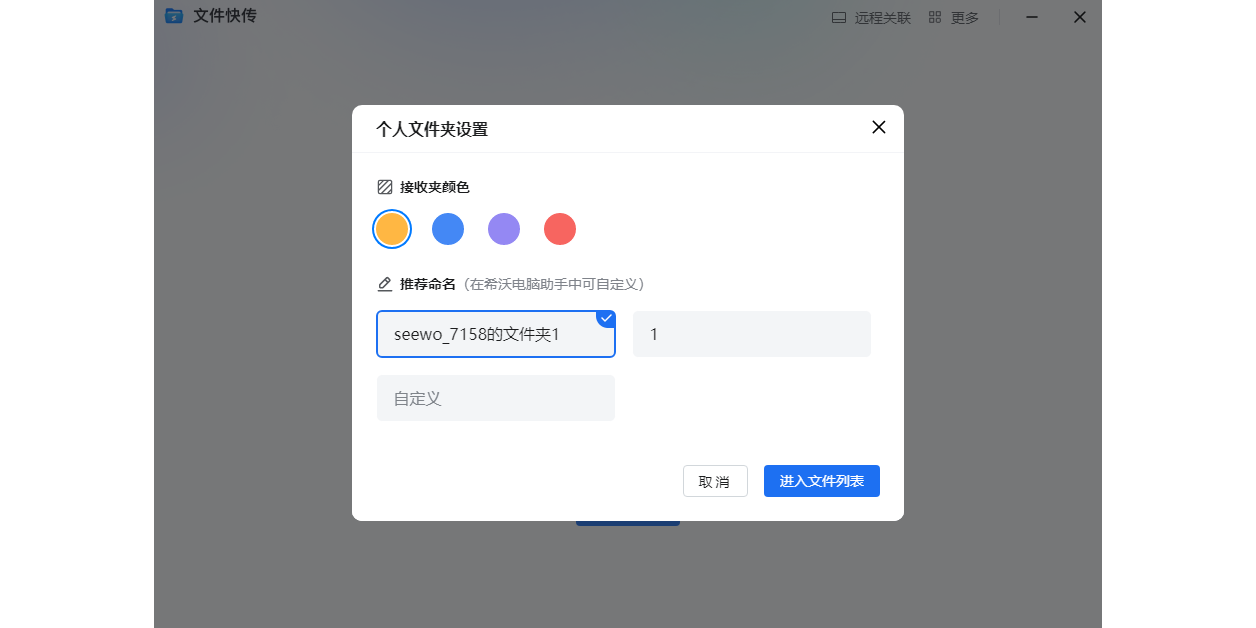Screen dimensions: 1256x628
Task: Choose the recommended name option "1"
Action: tap(752, 334)
